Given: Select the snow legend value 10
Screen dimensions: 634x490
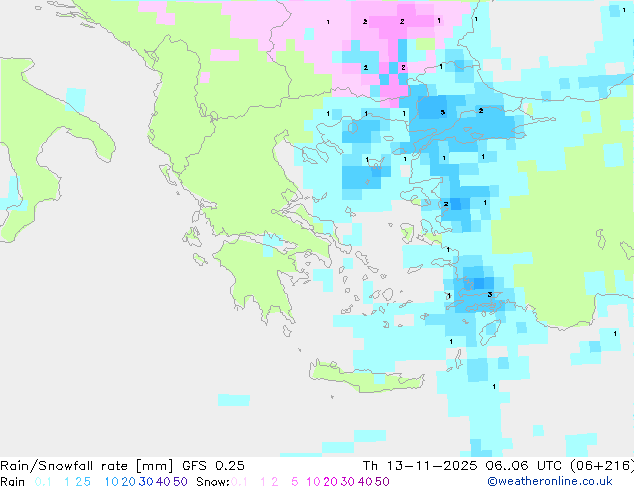Looking at the screenshot, I should click(x=313, y=482).
